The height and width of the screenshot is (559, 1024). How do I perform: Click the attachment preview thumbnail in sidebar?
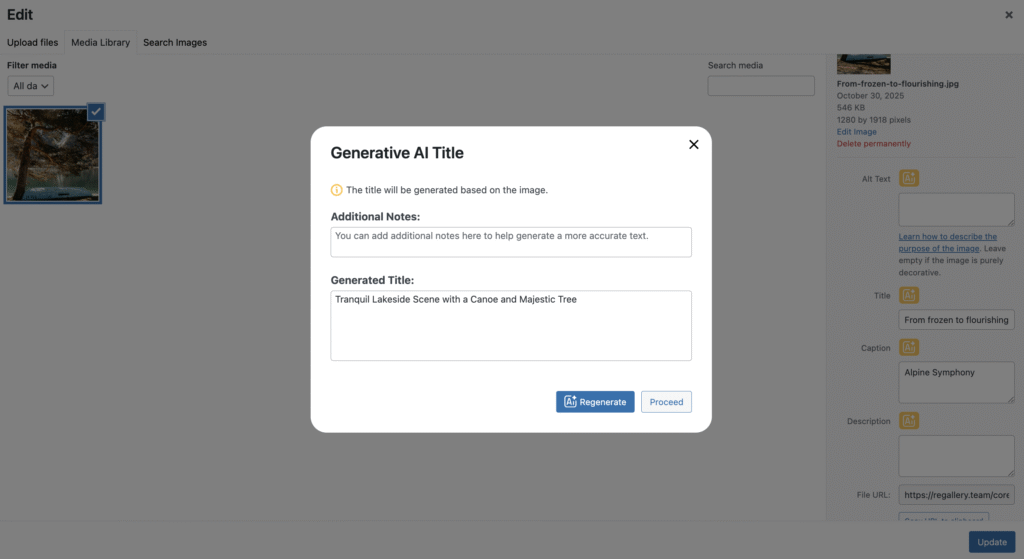pyautogui.click(x=863, y=64)
